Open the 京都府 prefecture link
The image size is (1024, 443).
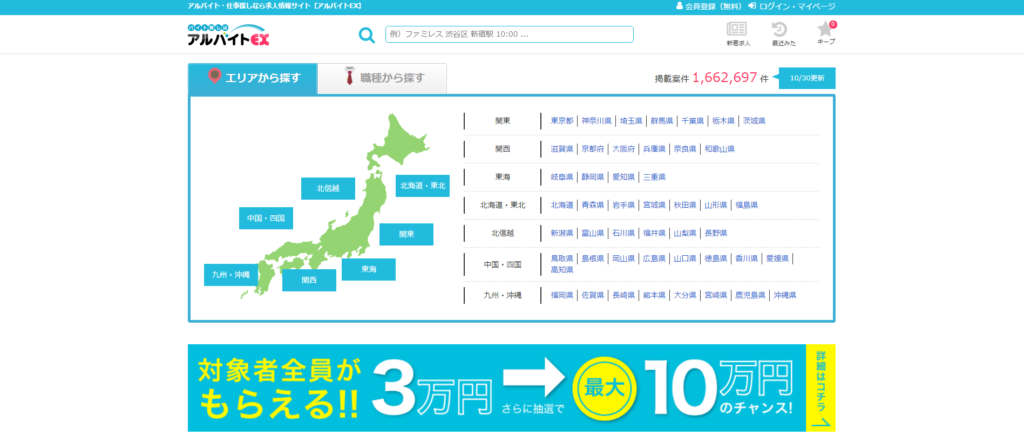[x=592, y=149]
